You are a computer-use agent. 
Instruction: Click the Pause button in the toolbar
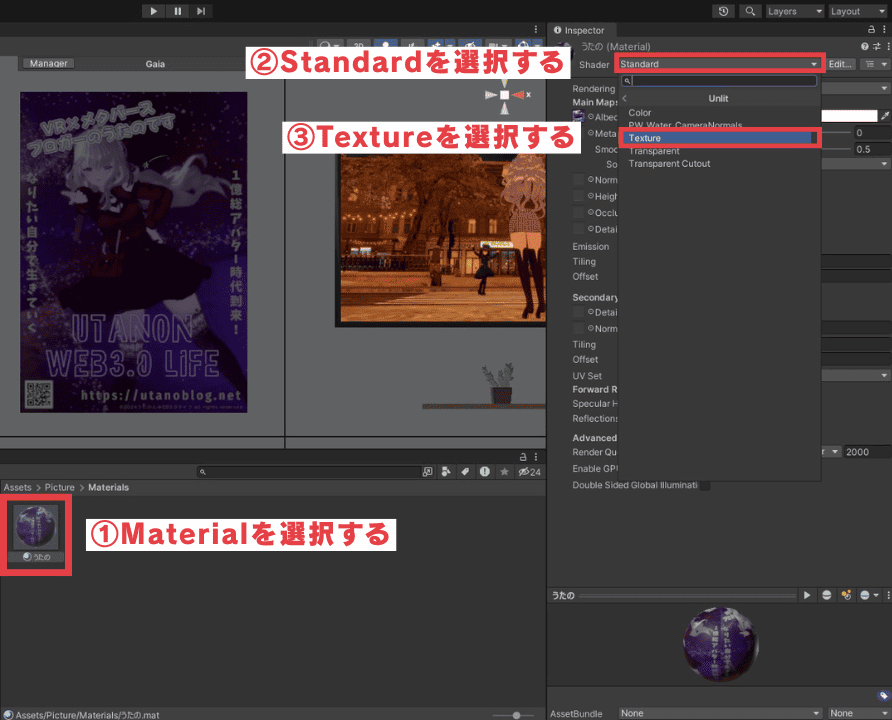pos(177,11)
